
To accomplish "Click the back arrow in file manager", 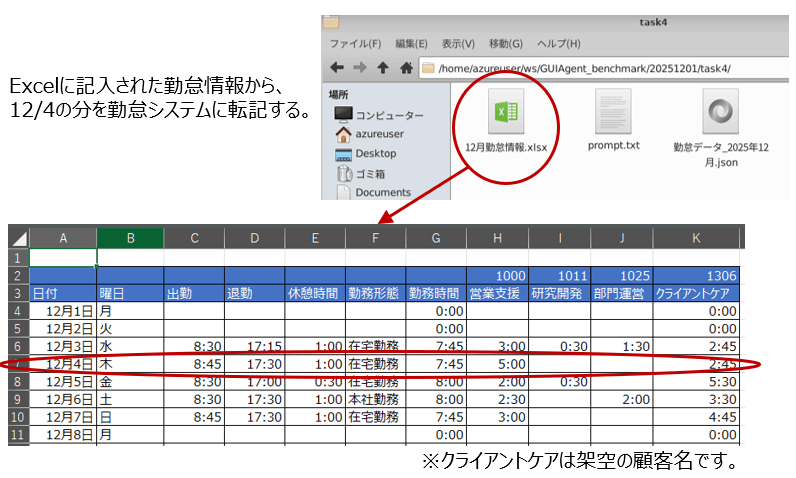I will click(337, 67).
